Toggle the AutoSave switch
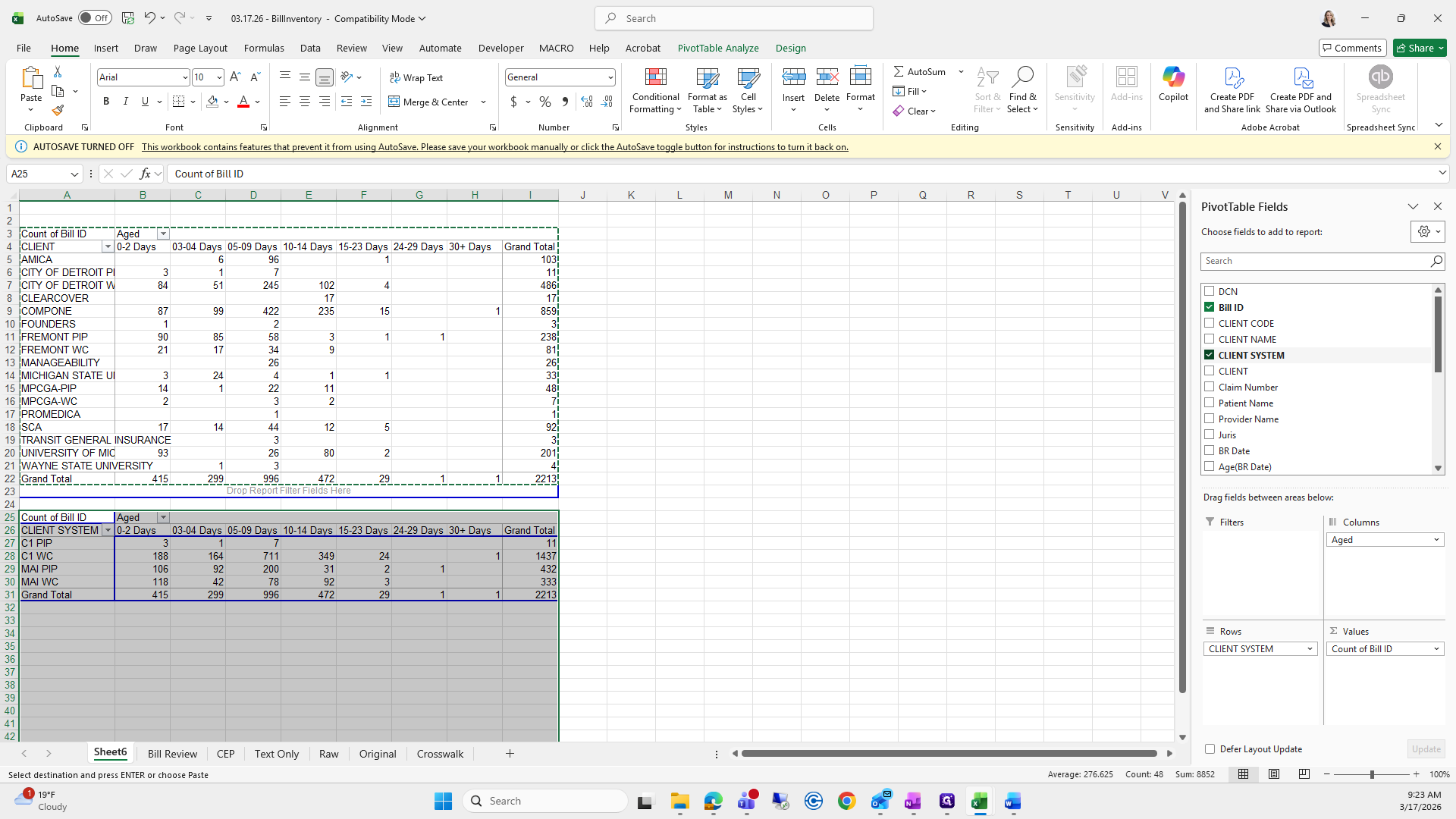 tap(95, 18)
